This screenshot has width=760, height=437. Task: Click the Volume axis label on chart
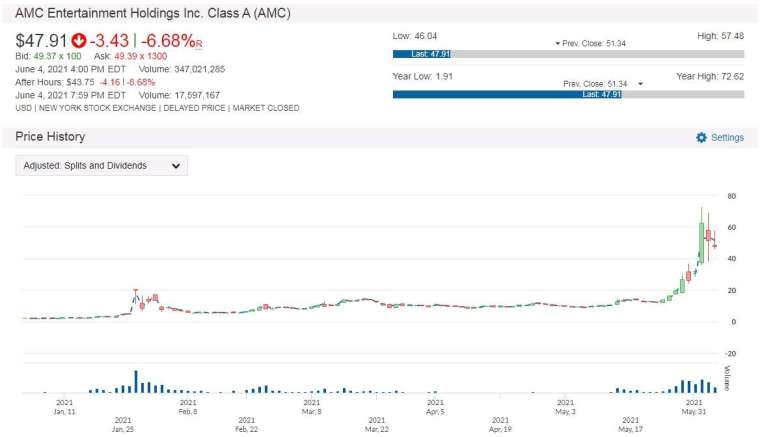pos(727,378)
